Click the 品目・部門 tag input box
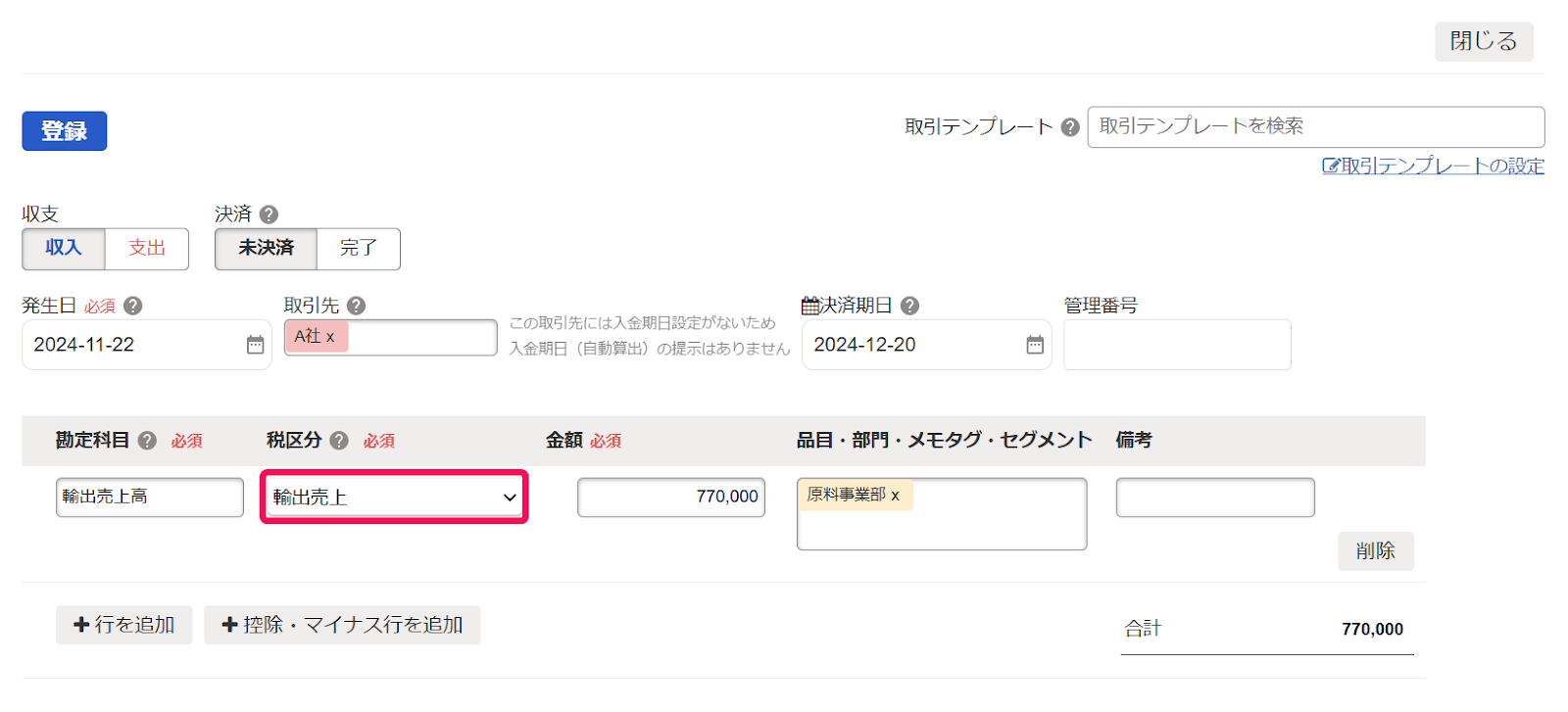The width and height of the screenshot is (1568, 712). coord(942,514)
